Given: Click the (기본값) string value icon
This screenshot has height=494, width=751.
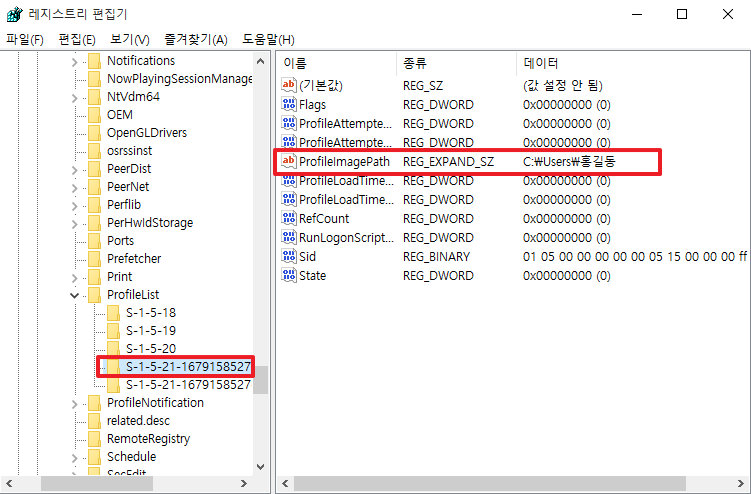Looking at the screenshot, I should coord(289,85).
